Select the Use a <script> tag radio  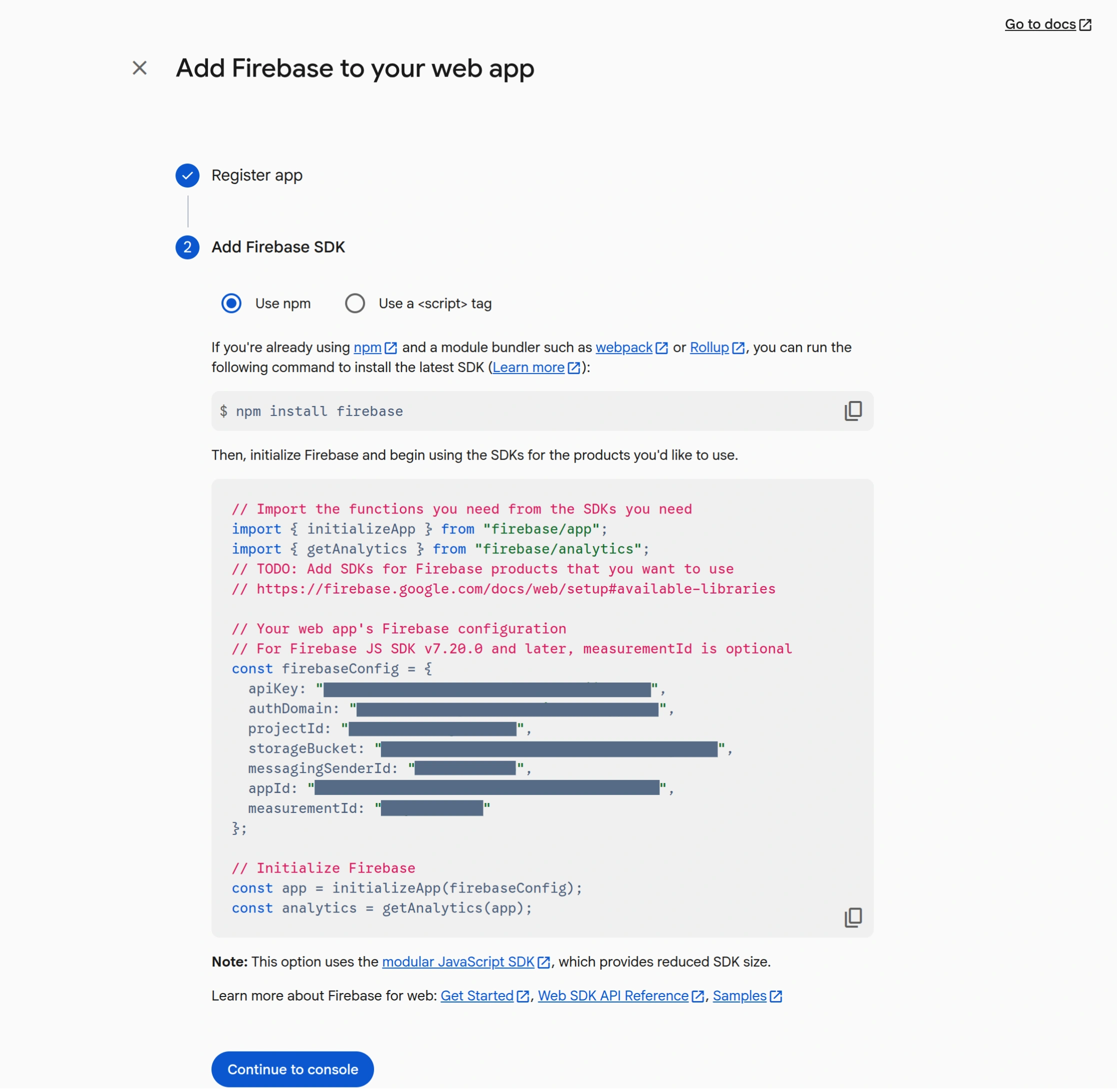356,304
